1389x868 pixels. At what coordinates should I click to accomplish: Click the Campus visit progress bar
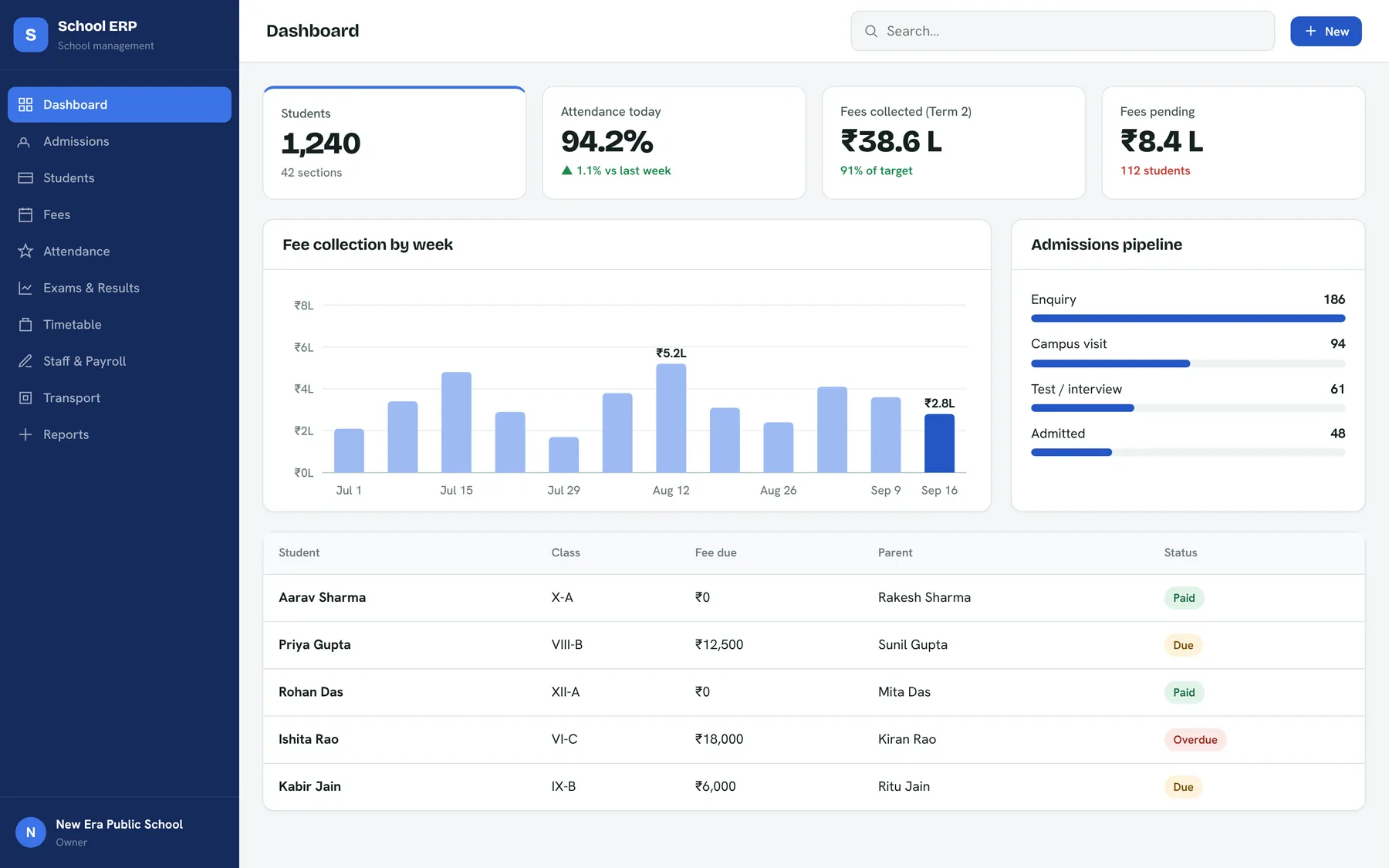[1188, 363]
